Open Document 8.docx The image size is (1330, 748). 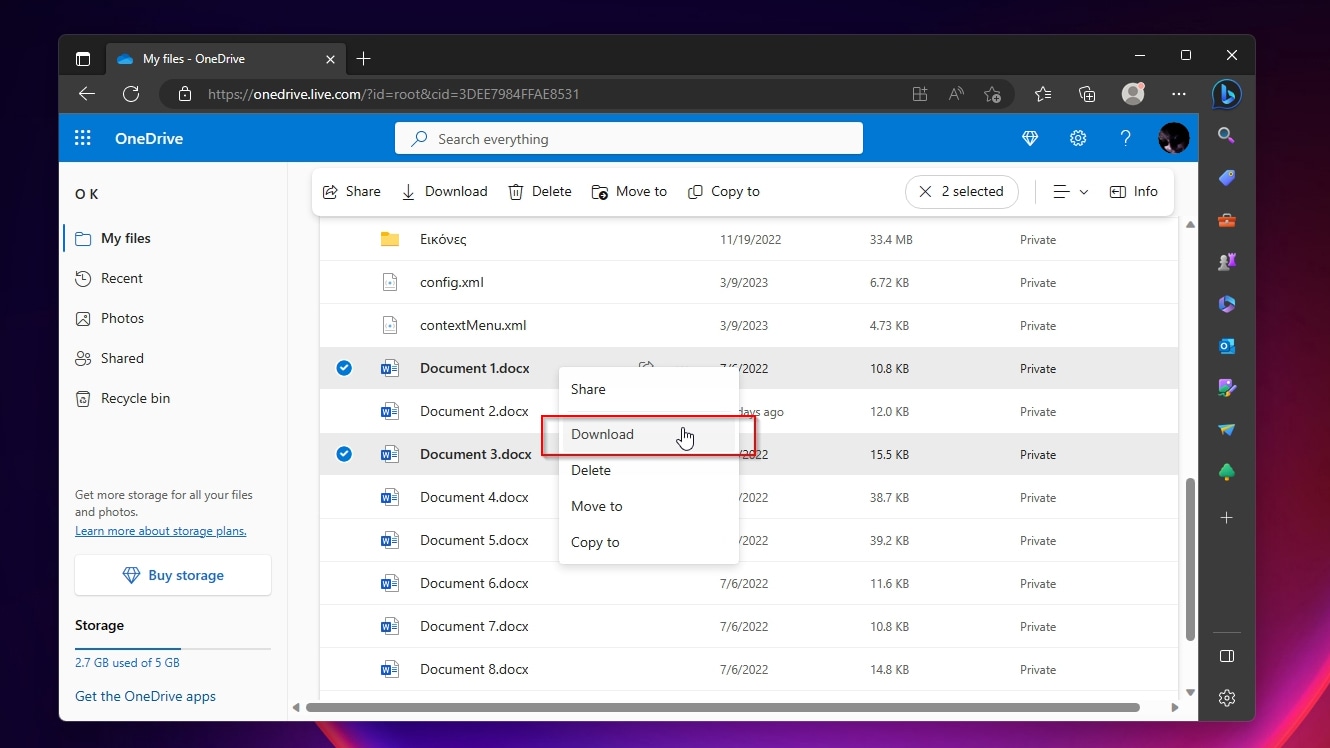tap(474, 669)
